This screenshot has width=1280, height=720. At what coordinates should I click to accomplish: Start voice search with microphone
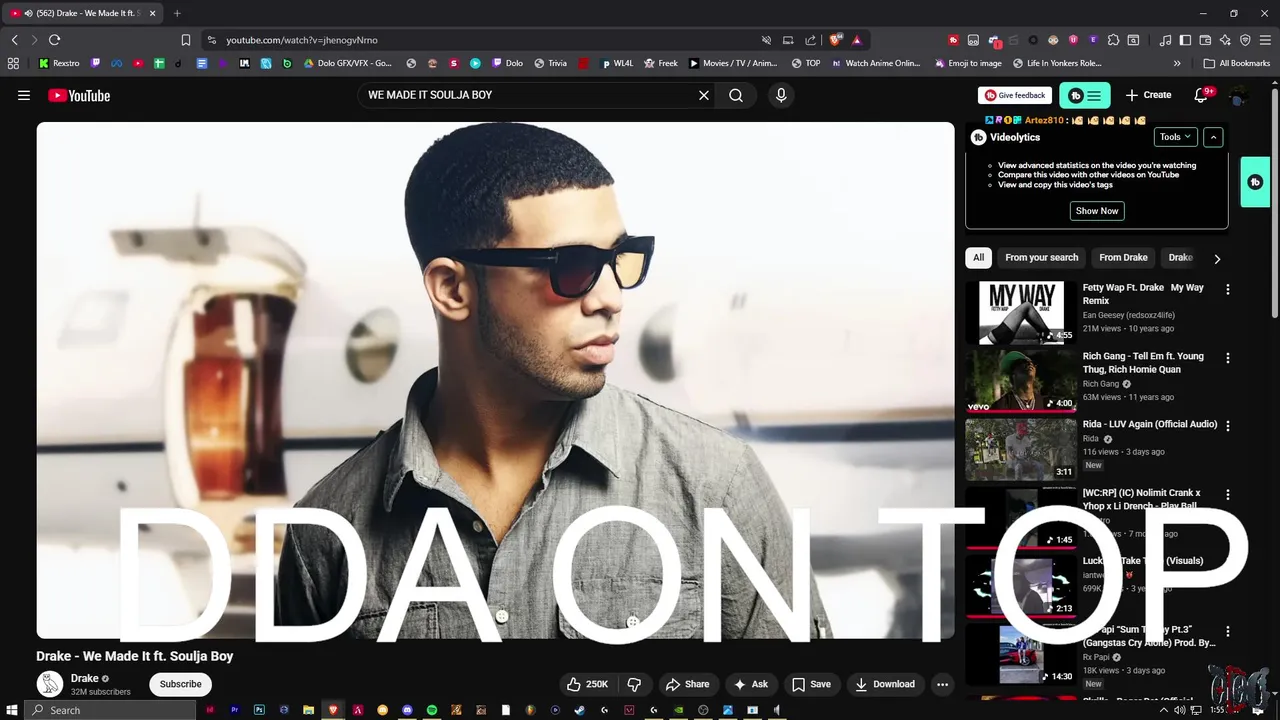tap(781, 95)
